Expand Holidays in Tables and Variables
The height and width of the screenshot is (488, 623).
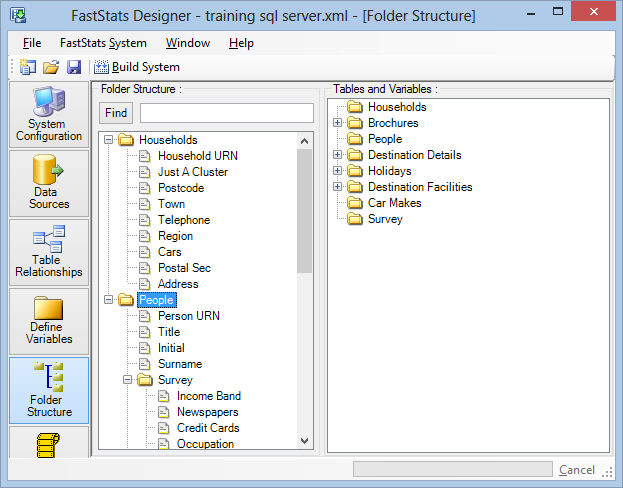tap(337, 171)
